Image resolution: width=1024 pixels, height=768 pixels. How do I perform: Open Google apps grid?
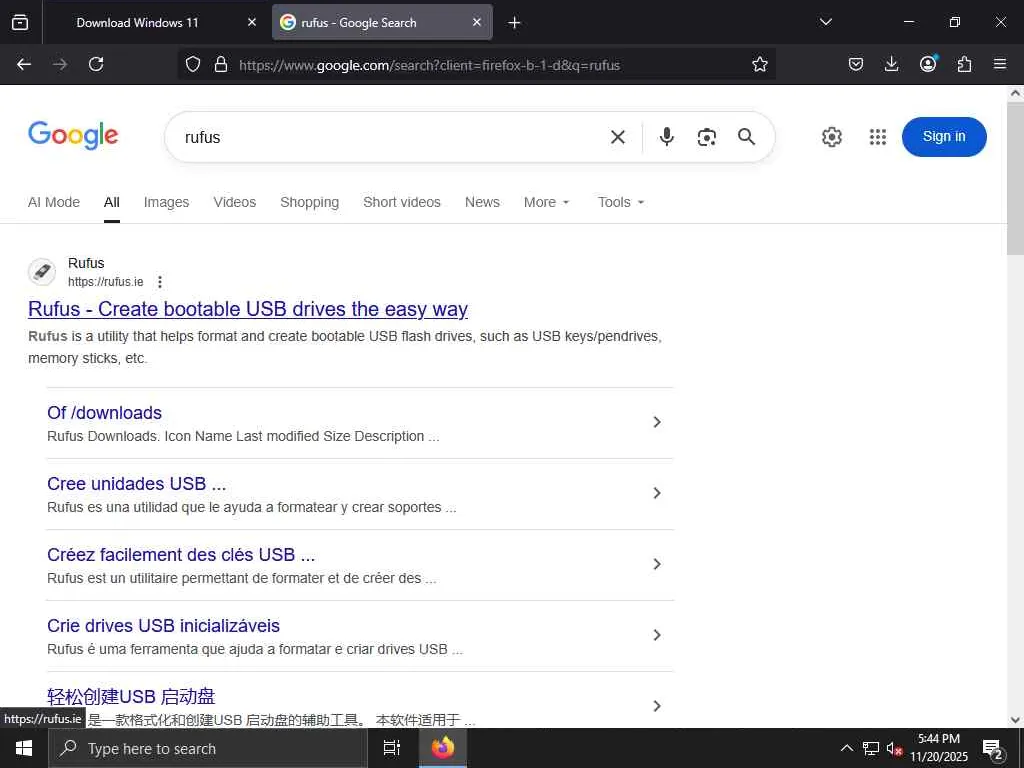(878, 137)
